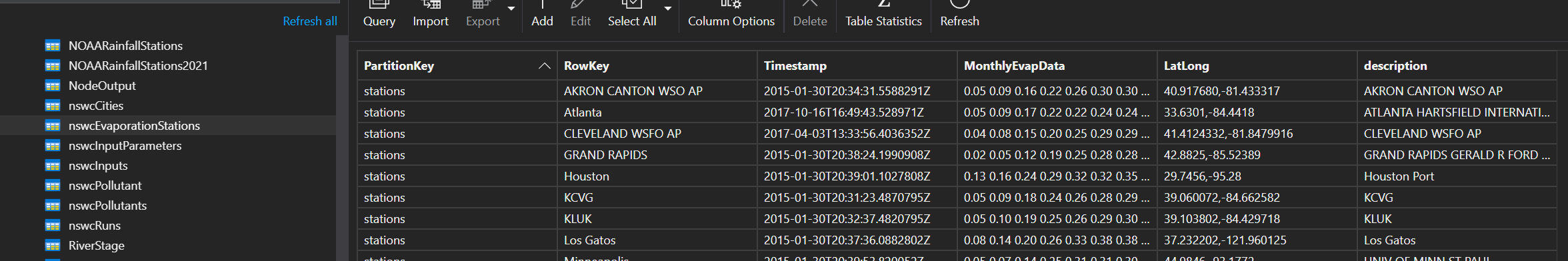Click the Delete toolbar button
Image resolution: width=1568 pixels, height=261 pixels.
pyautogui.click(x=810, y=15)
